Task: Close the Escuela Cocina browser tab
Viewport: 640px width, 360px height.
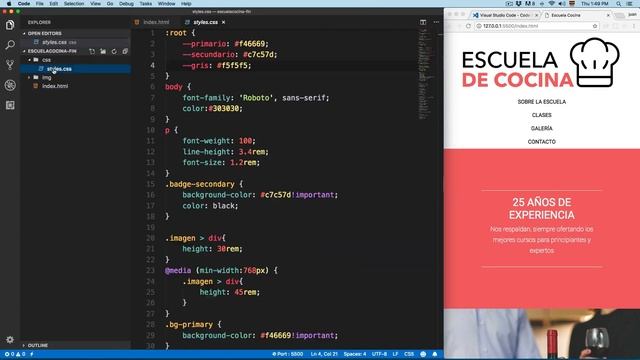Action: 608,15
